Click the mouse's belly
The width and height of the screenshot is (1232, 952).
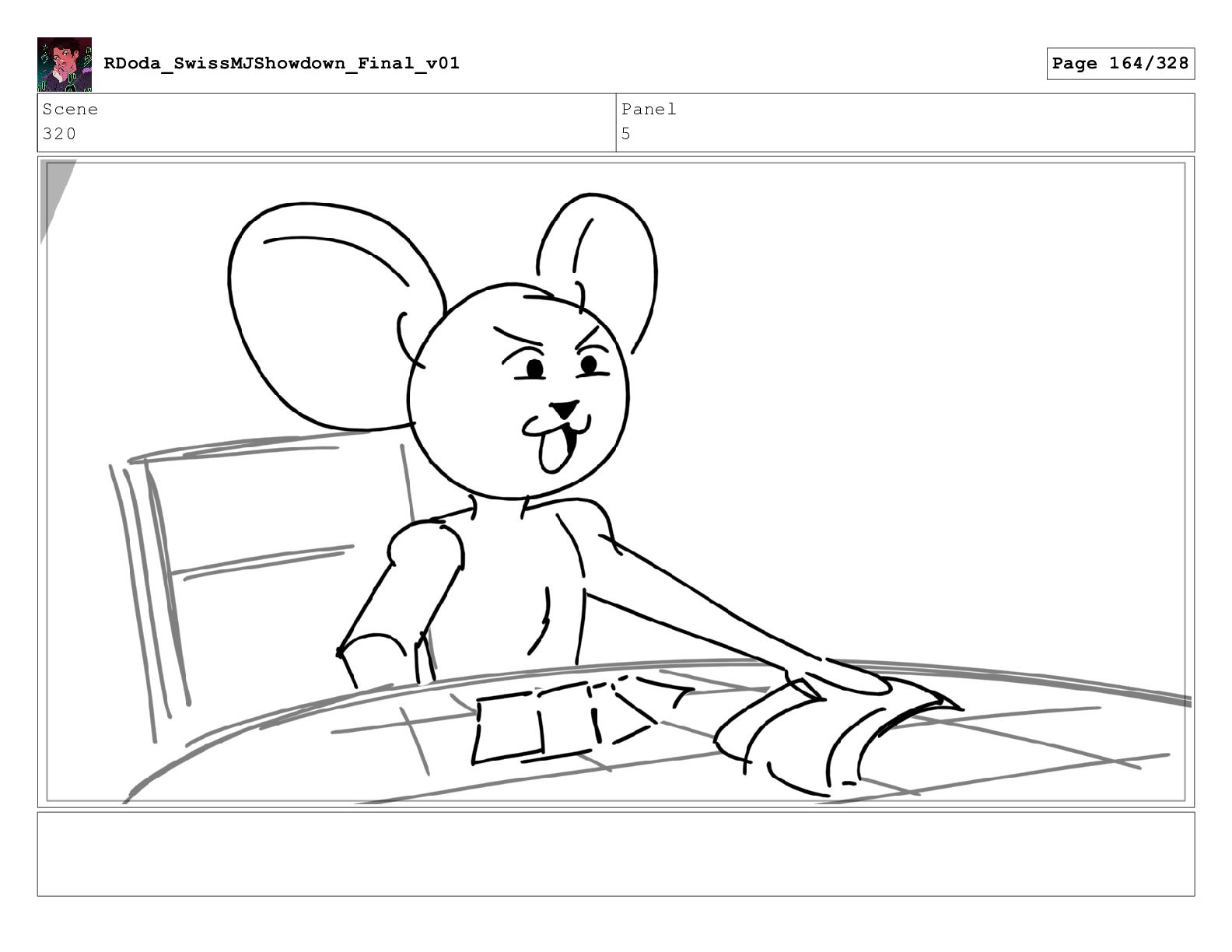pyautogui.click(x=537, y=599)
